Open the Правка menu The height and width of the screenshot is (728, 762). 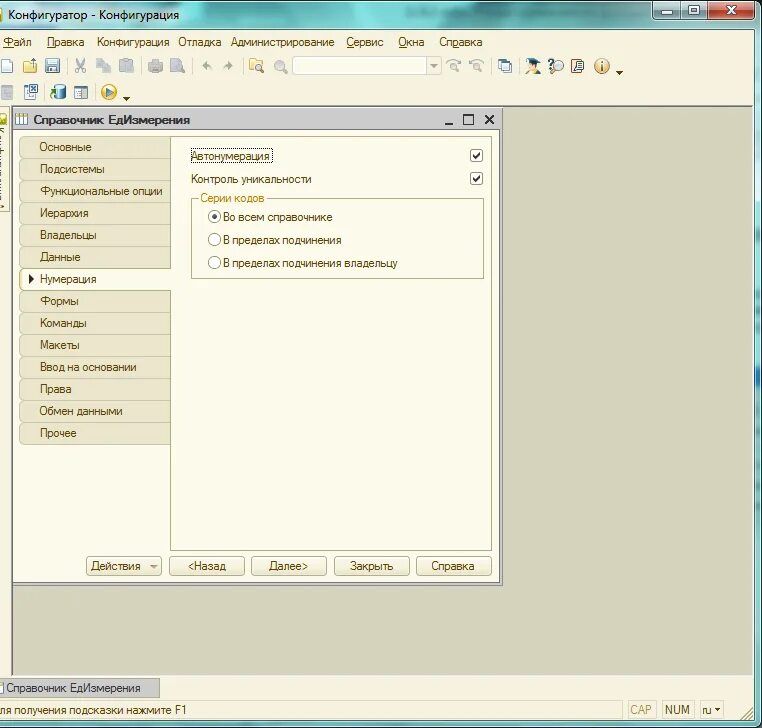(x=66, y=42)
